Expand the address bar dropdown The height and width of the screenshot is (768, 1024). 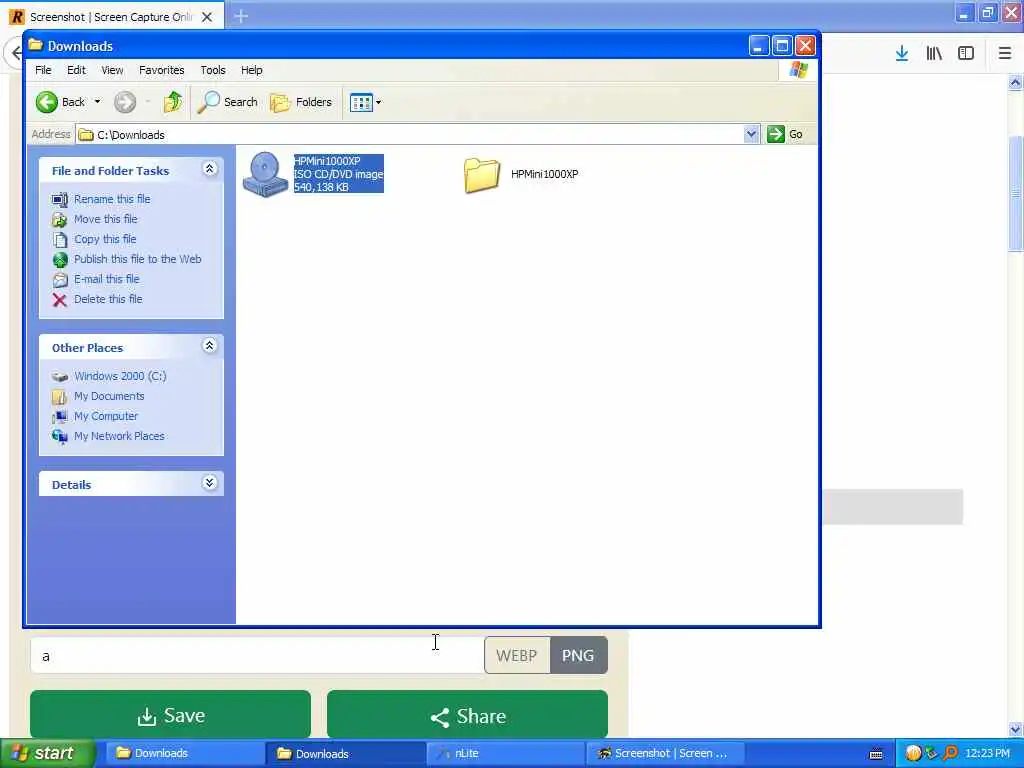click(751, 134)
